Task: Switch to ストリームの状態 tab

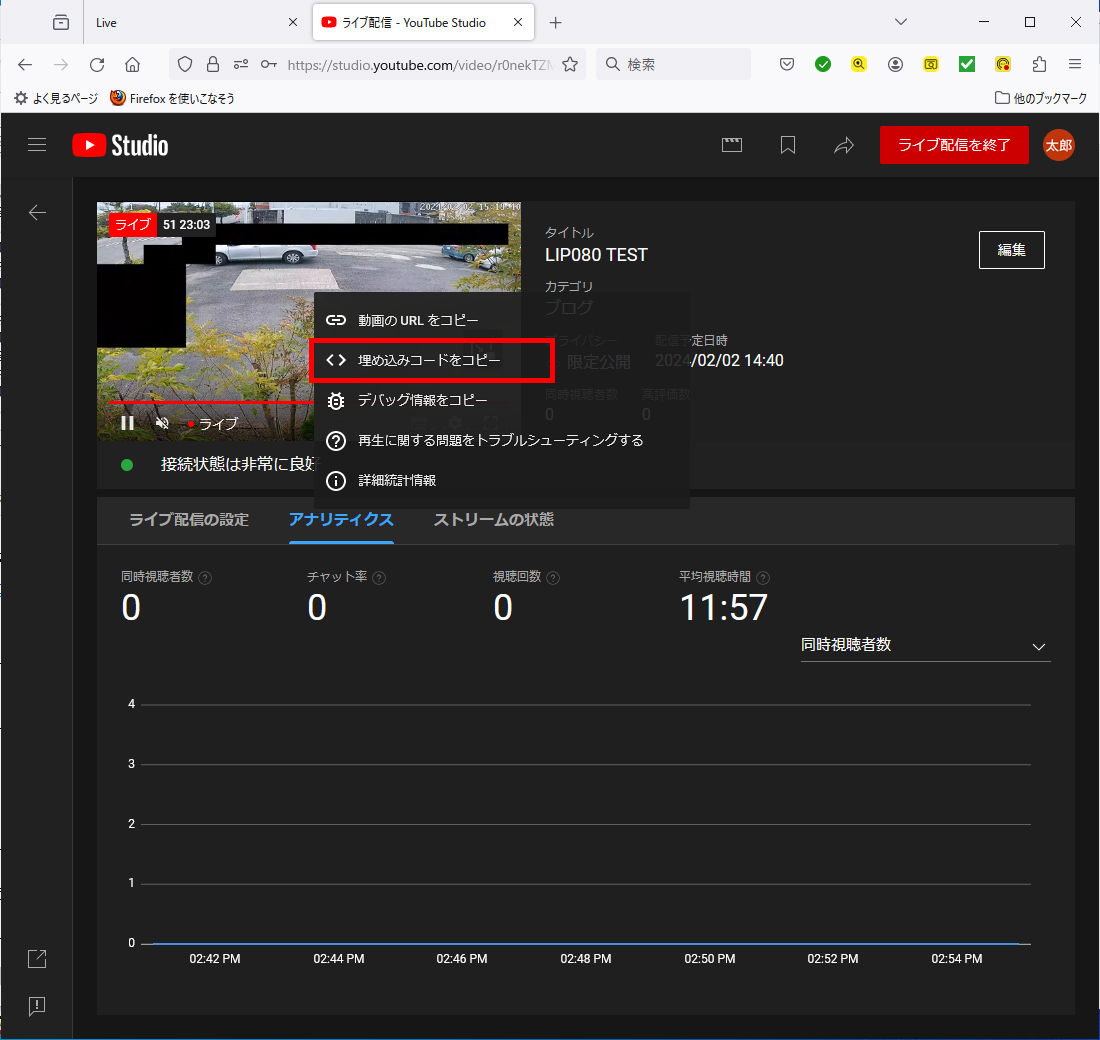Action: click(x=493, y=519)
